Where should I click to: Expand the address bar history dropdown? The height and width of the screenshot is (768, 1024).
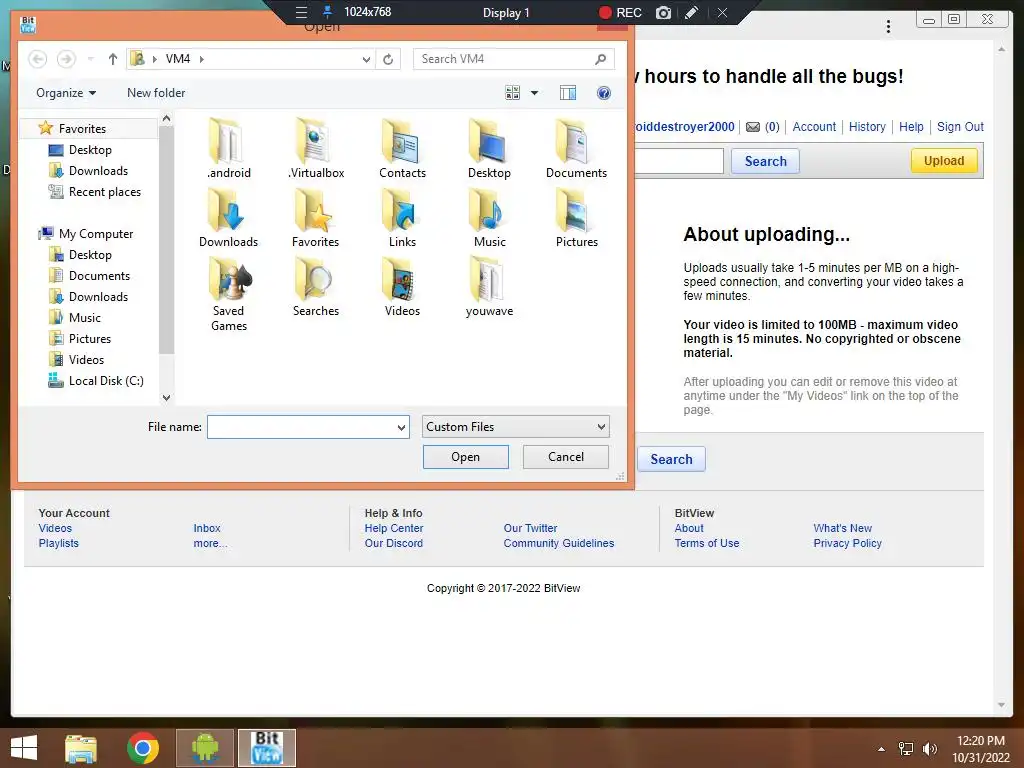coord(366,59)
